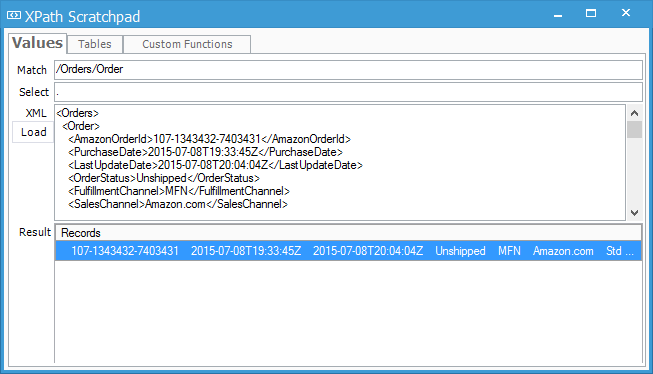Click the Load button
The height and width of the screenshot is (374, 653).
pos(33,132)
